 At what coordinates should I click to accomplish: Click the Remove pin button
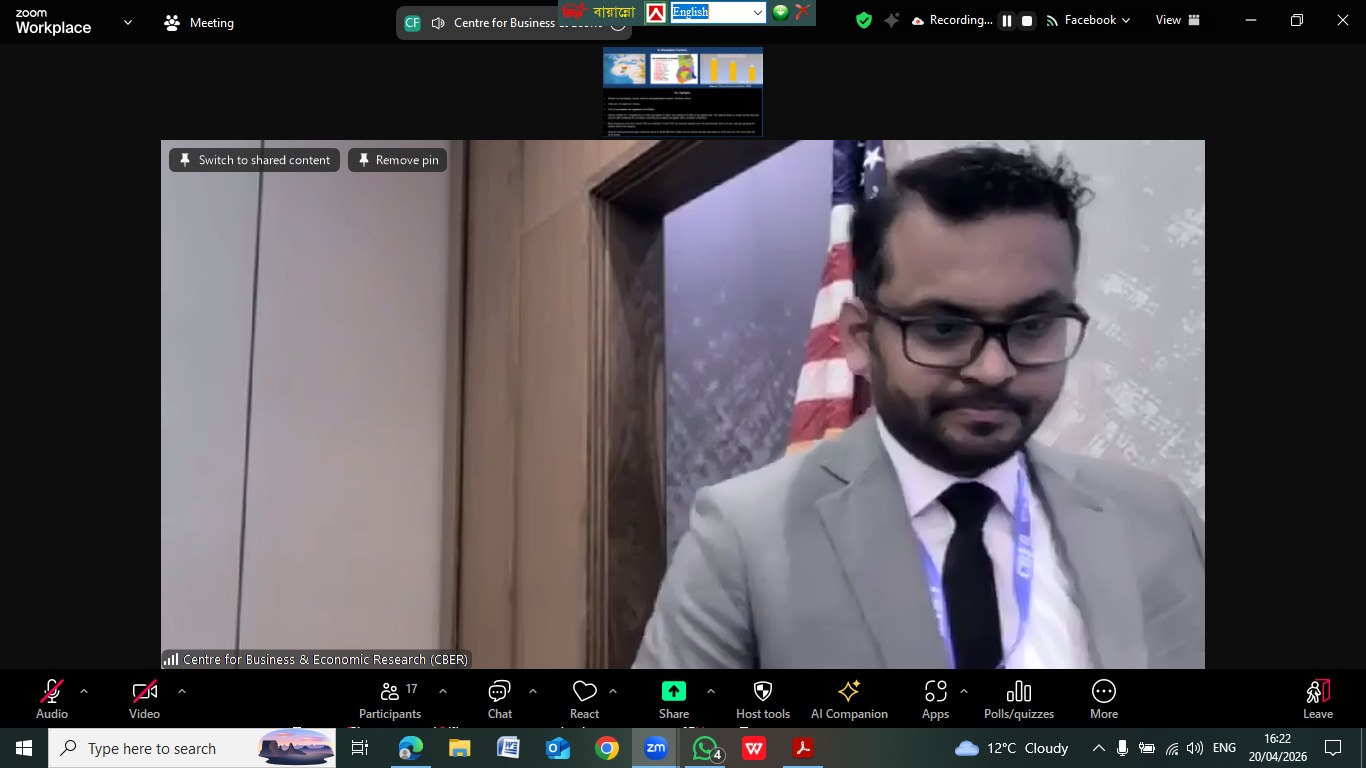398,160
